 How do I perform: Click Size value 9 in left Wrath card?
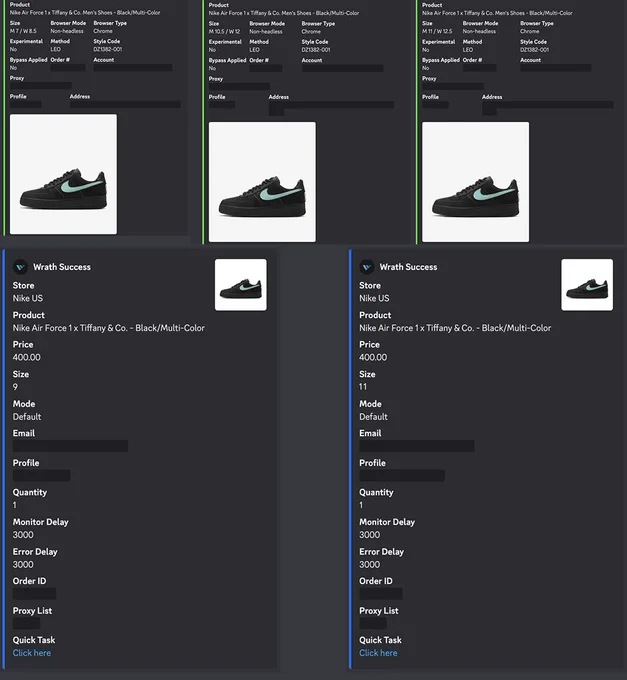tap(15, 387)
